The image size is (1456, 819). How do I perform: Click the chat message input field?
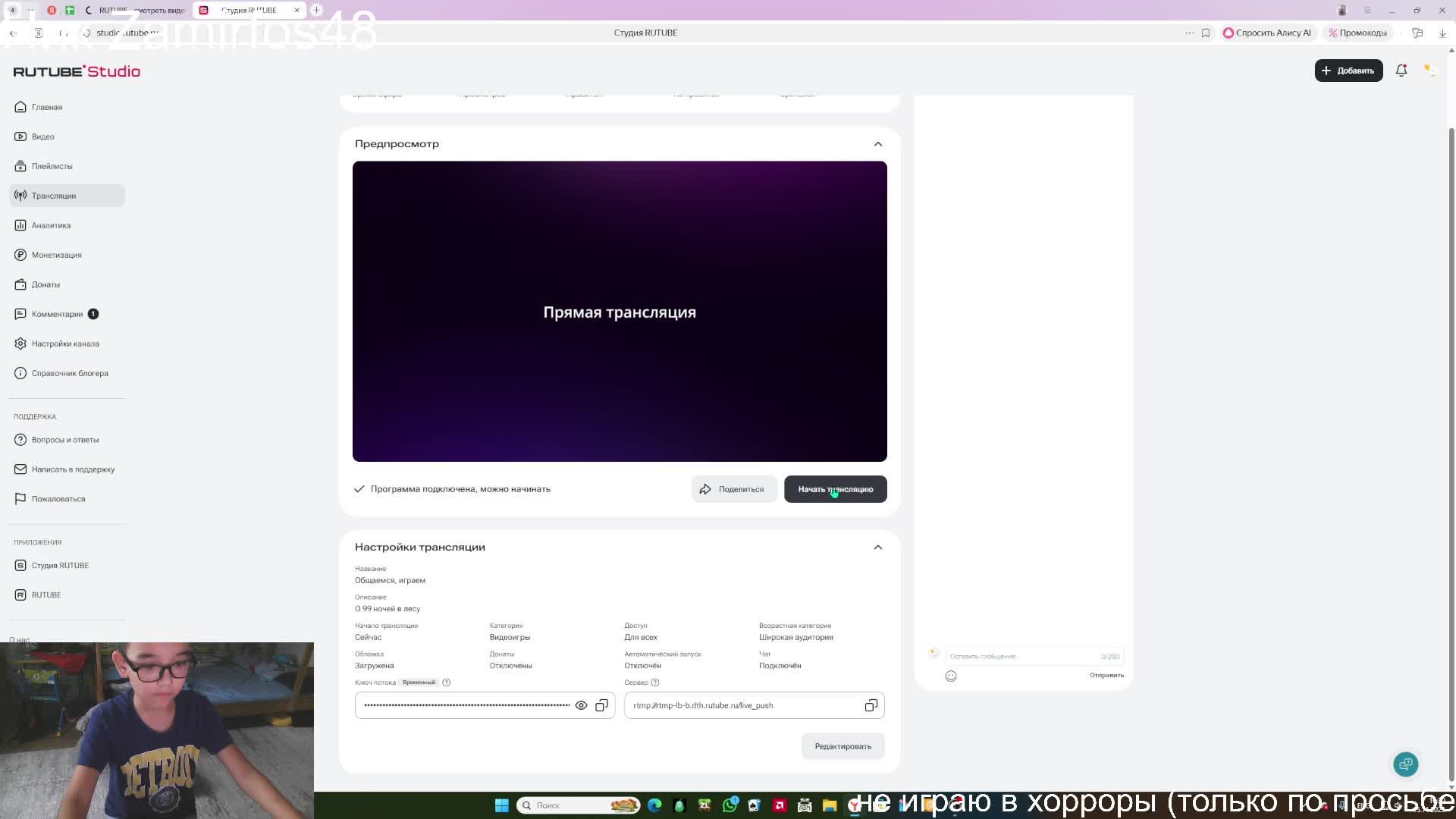point(1020,656)
